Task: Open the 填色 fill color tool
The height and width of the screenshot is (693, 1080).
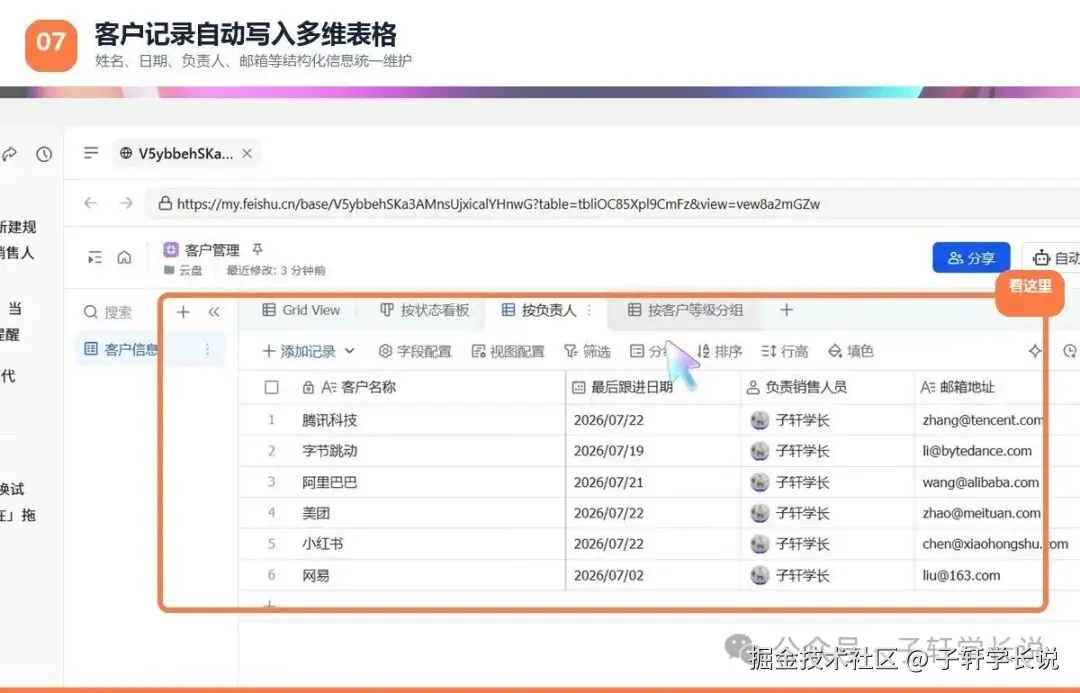Action: point(851,351)
